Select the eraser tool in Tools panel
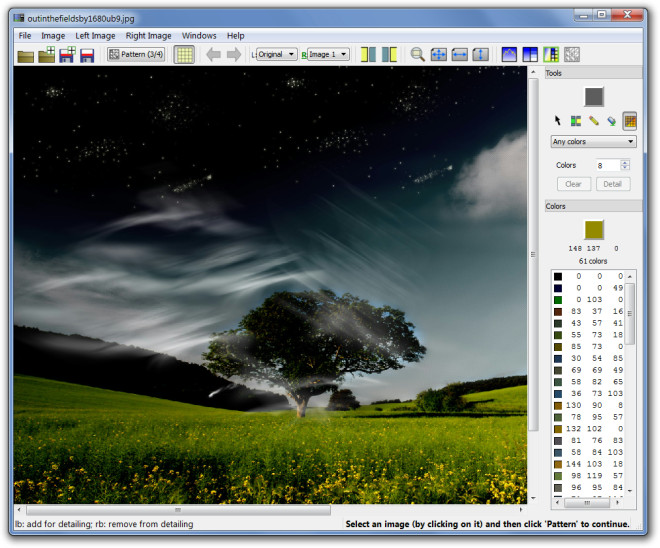The height and width of the screenshot is (548, 660). click(x=612, y=121)
